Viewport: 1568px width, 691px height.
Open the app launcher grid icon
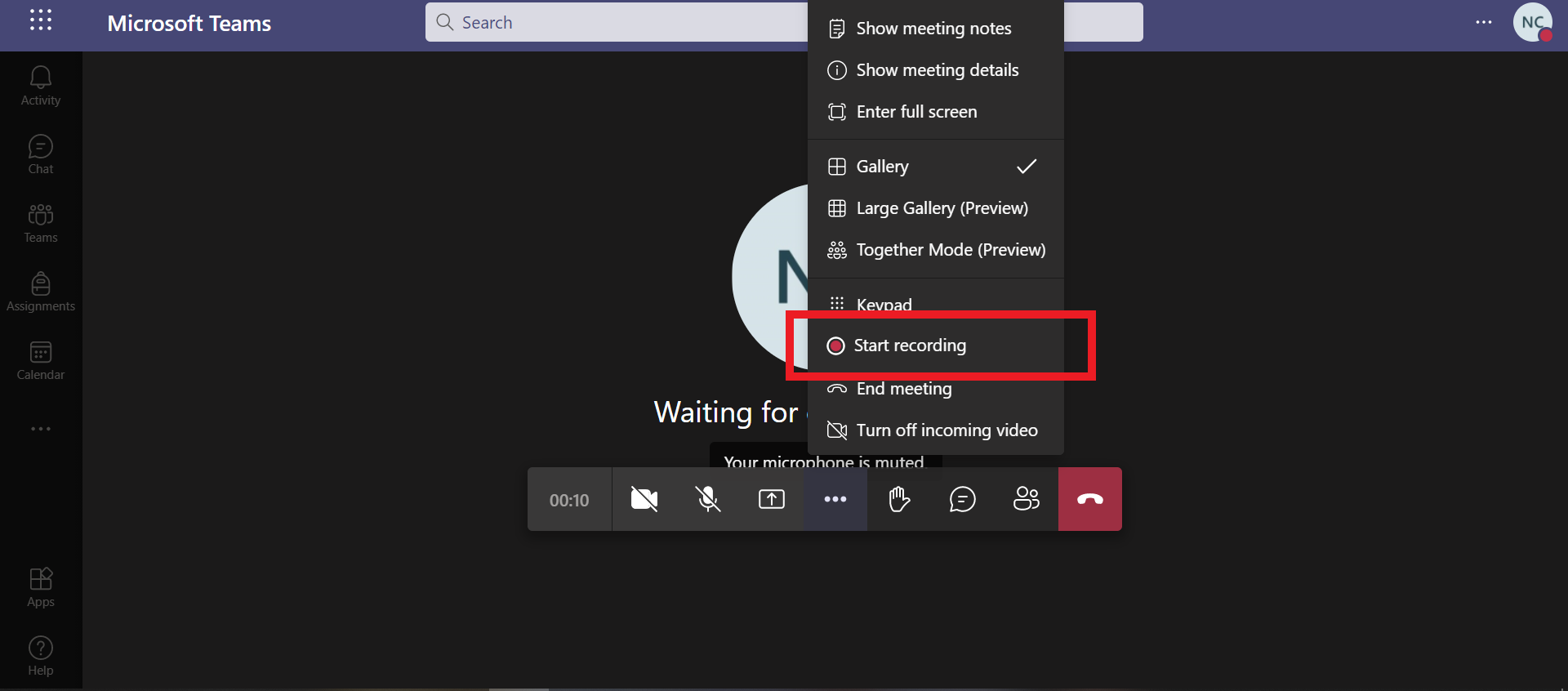41,20
